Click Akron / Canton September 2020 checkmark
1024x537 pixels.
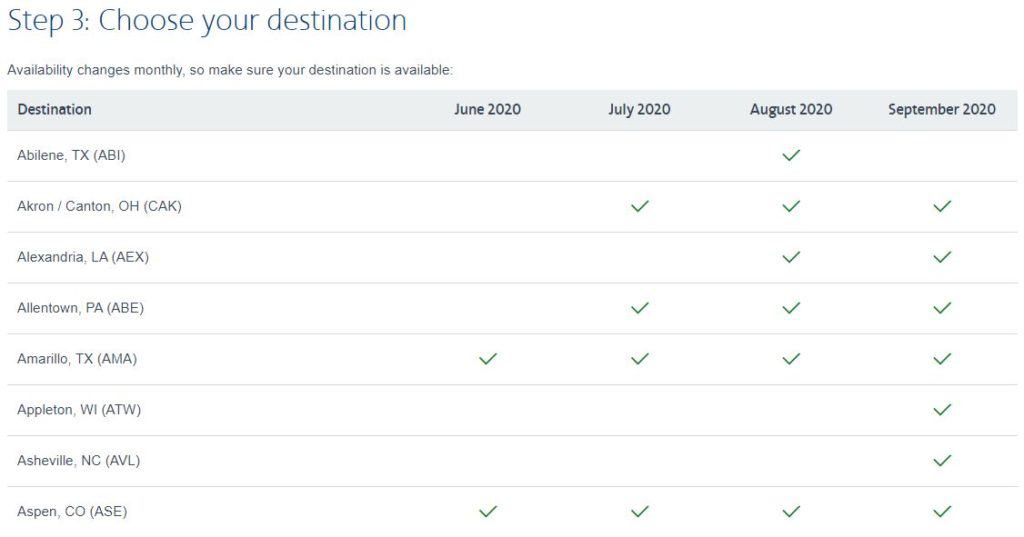[942, 206]
